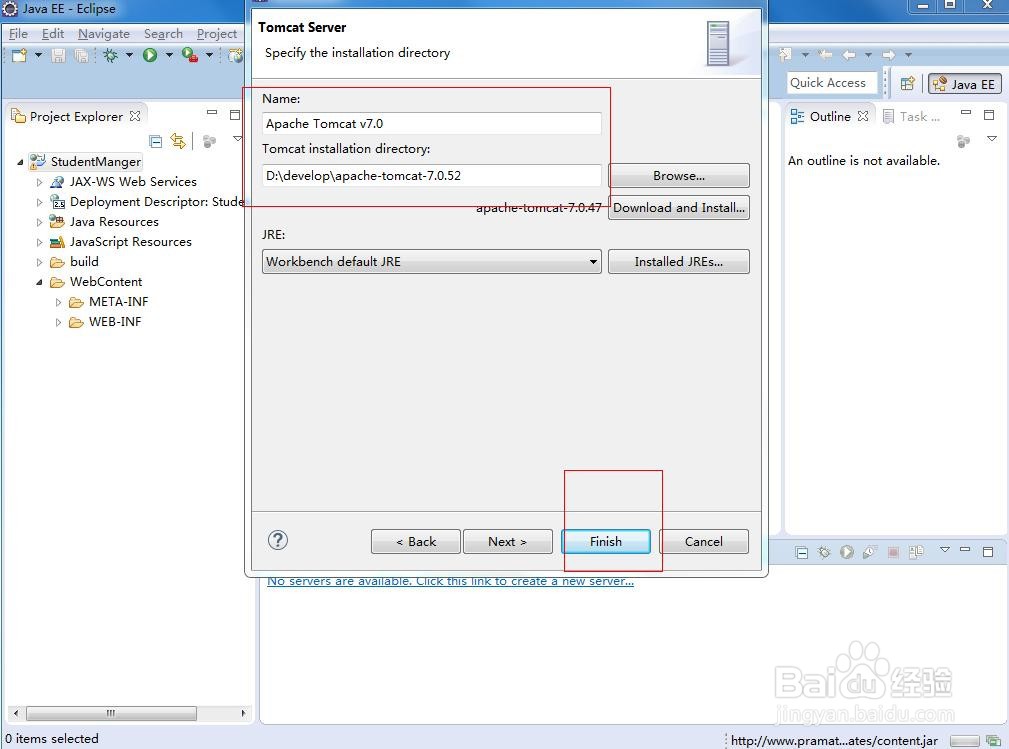
Task: Toggle Link with Editor in Project Explorer
Action: point(178,141)
